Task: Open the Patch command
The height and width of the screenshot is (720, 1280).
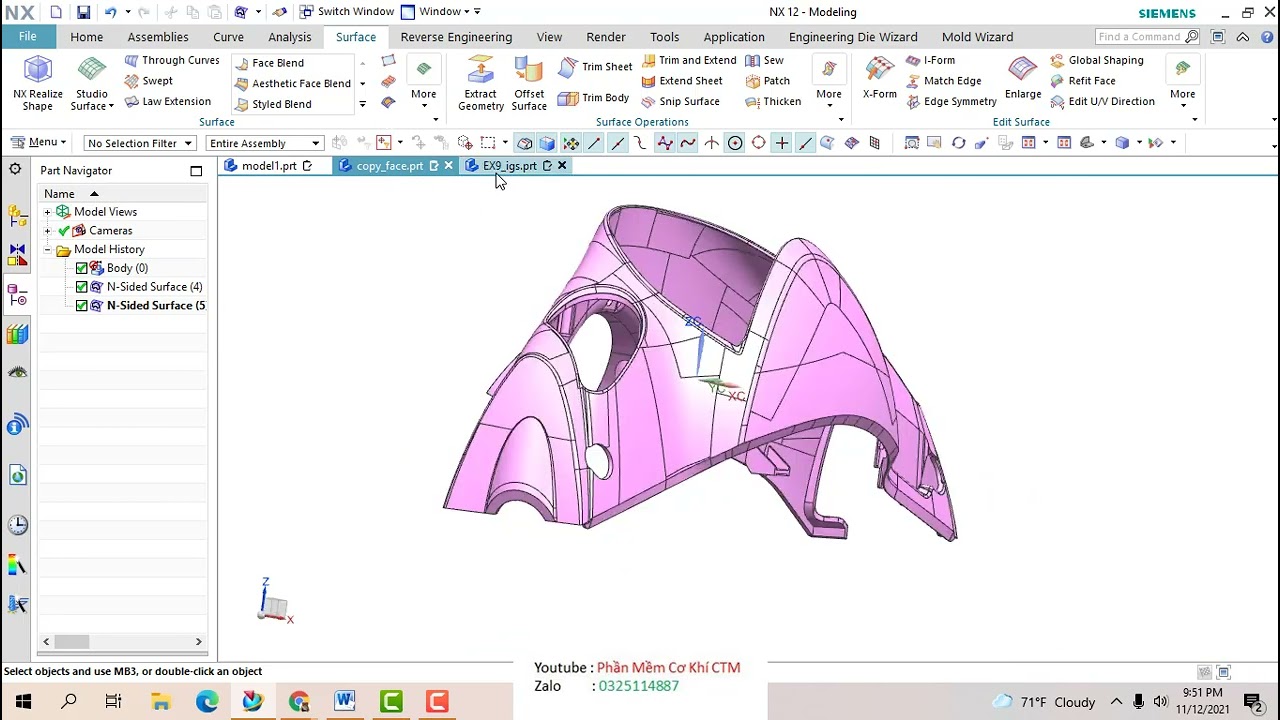Action: pyautogui.click(x=768, y=81)
